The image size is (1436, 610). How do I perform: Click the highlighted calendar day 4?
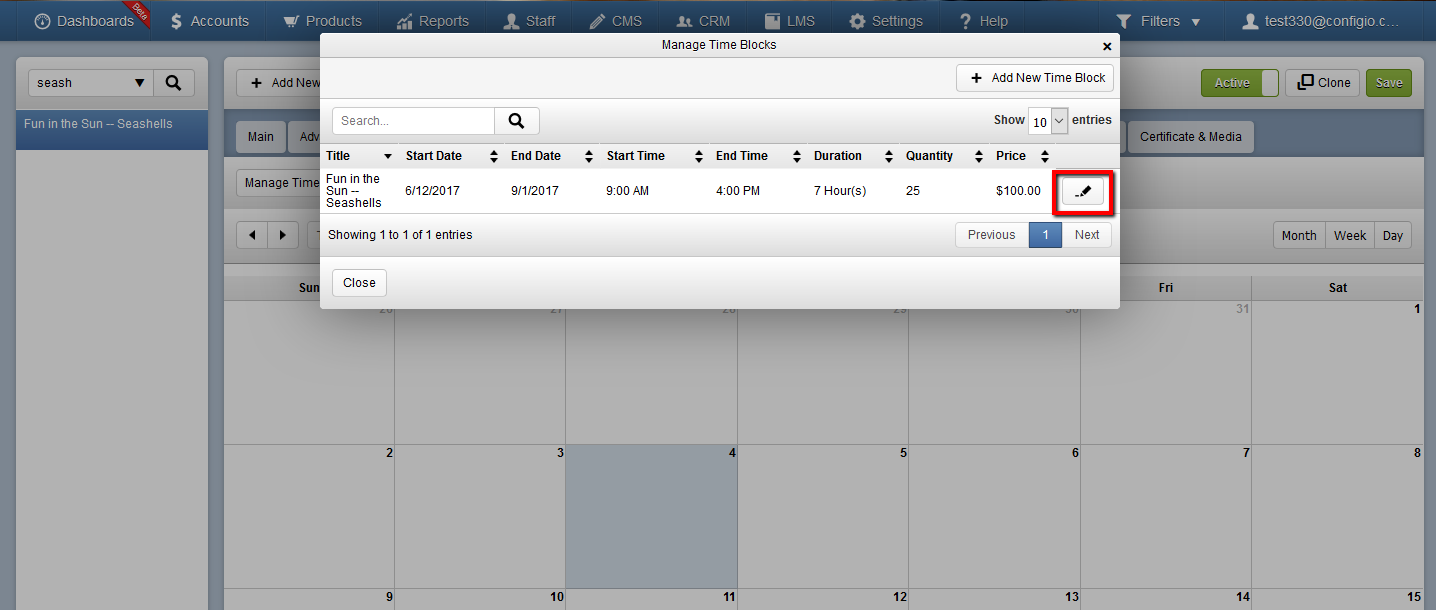pyautogui.click(x=652, y=516)
